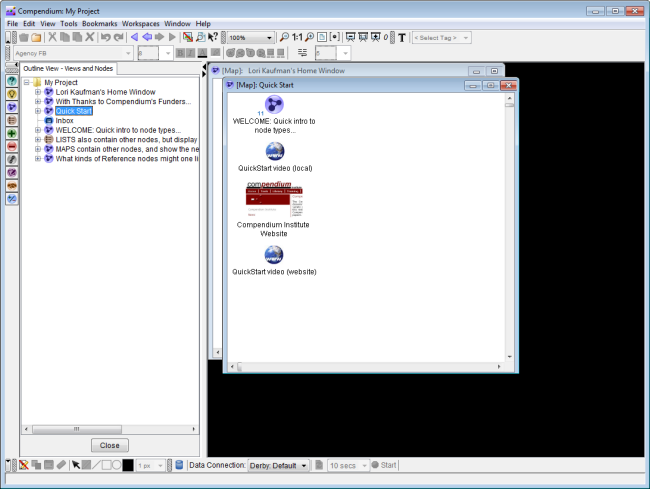Image resolution: width=650 pixels, height=489 pixels.
Task: Select Lori Kaufman's Home Window in the outline tree
Action: 105,92
